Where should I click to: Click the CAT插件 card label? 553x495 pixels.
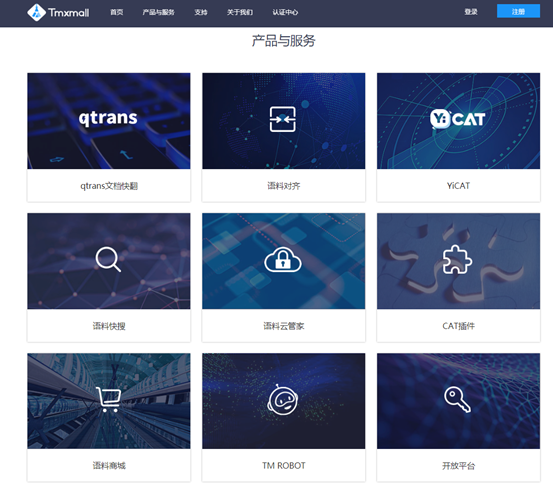[458, 326]
